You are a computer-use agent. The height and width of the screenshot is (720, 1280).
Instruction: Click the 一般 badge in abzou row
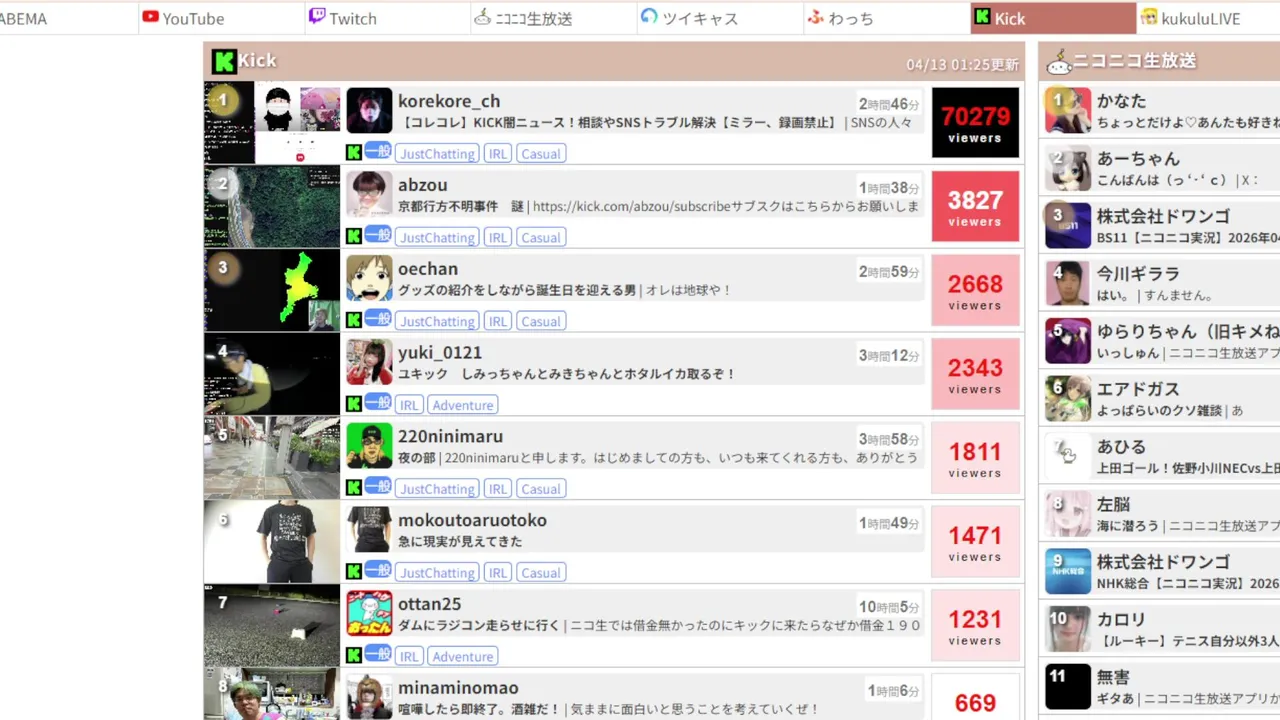378,236
